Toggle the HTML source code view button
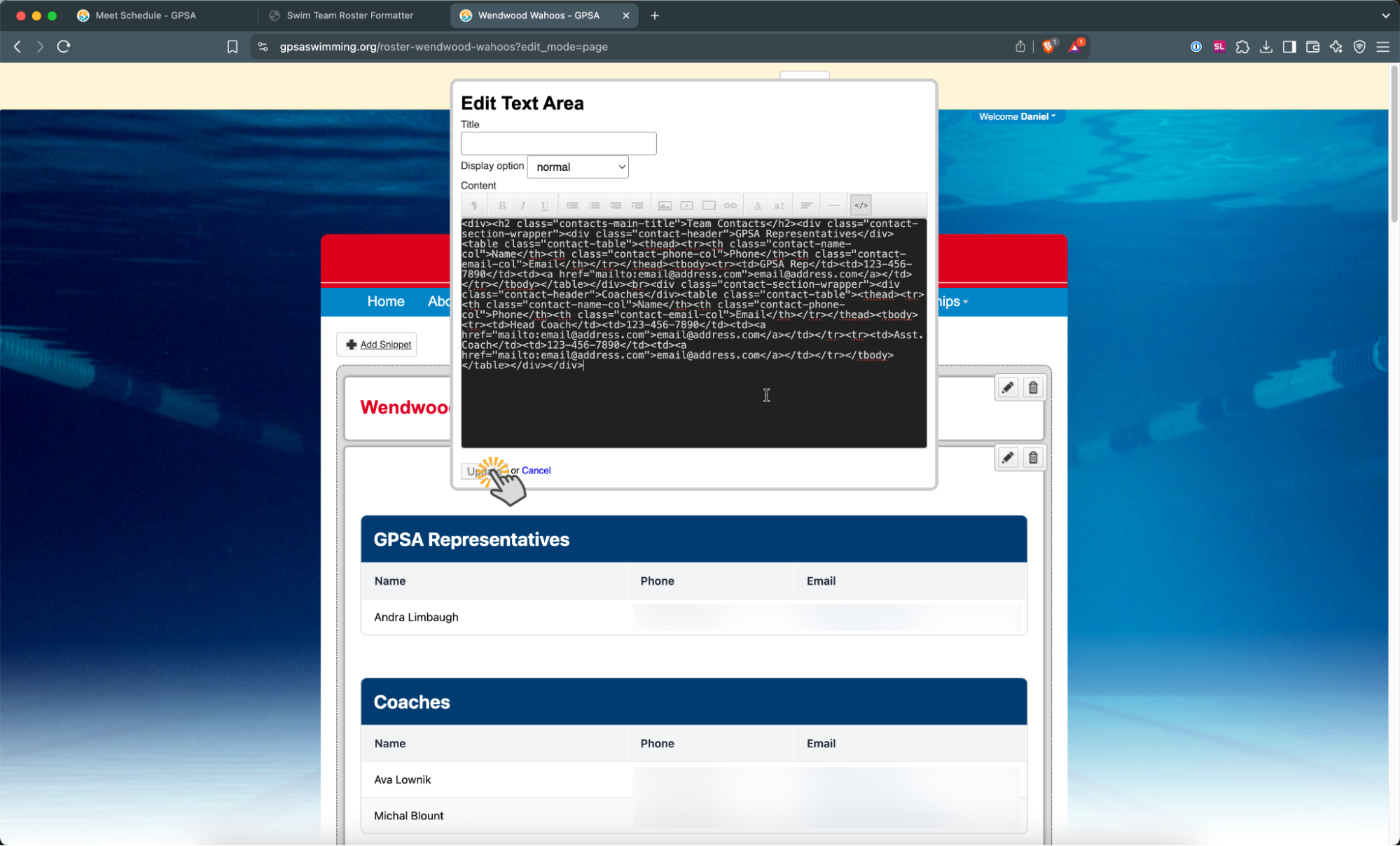Image resolution: width=1400 pixels, height=846 pixels. coord(861,205)
